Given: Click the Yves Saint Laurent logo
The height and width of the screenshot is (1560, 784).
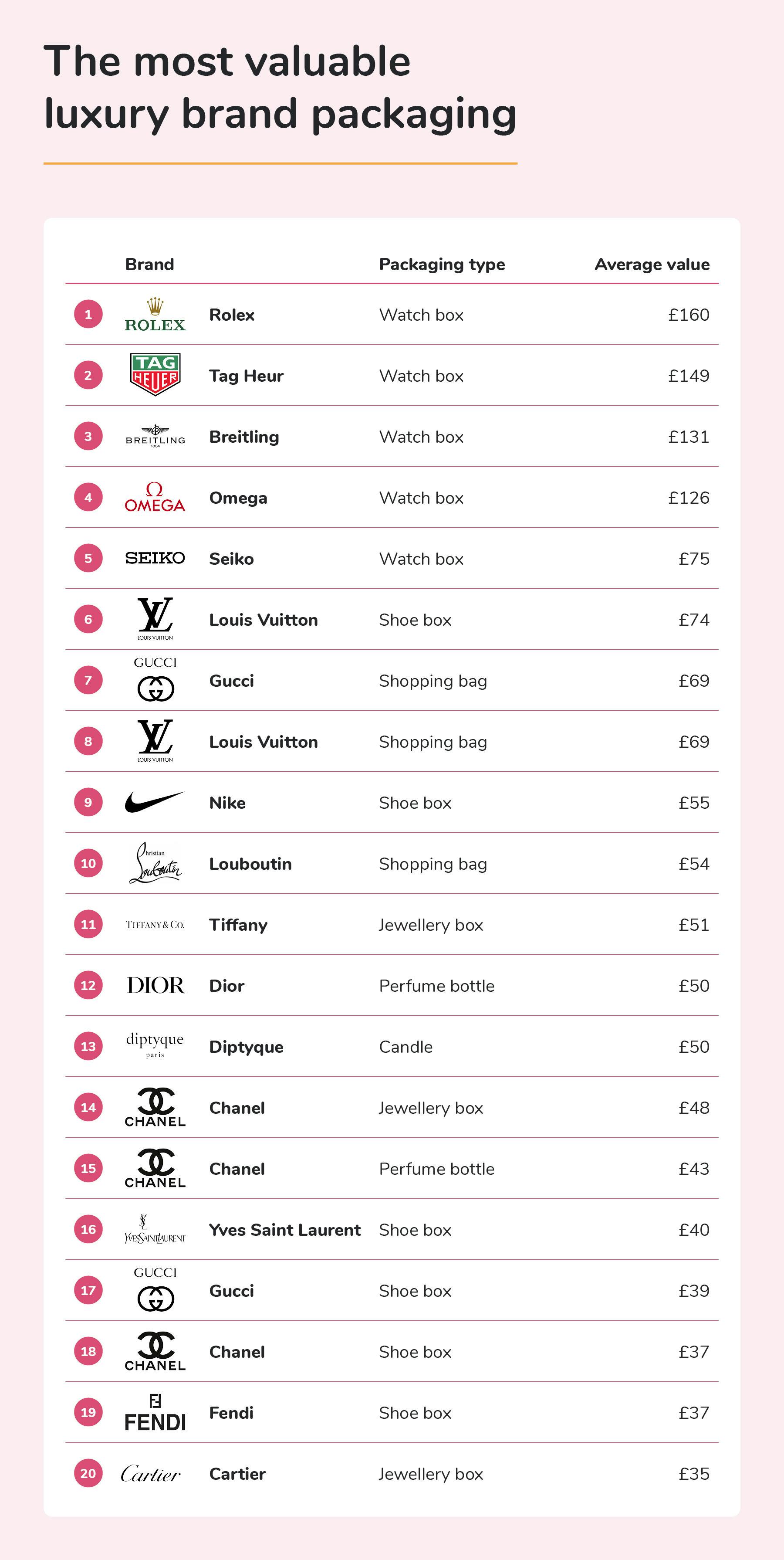Looking at the screenshot, I should 155,1230.
